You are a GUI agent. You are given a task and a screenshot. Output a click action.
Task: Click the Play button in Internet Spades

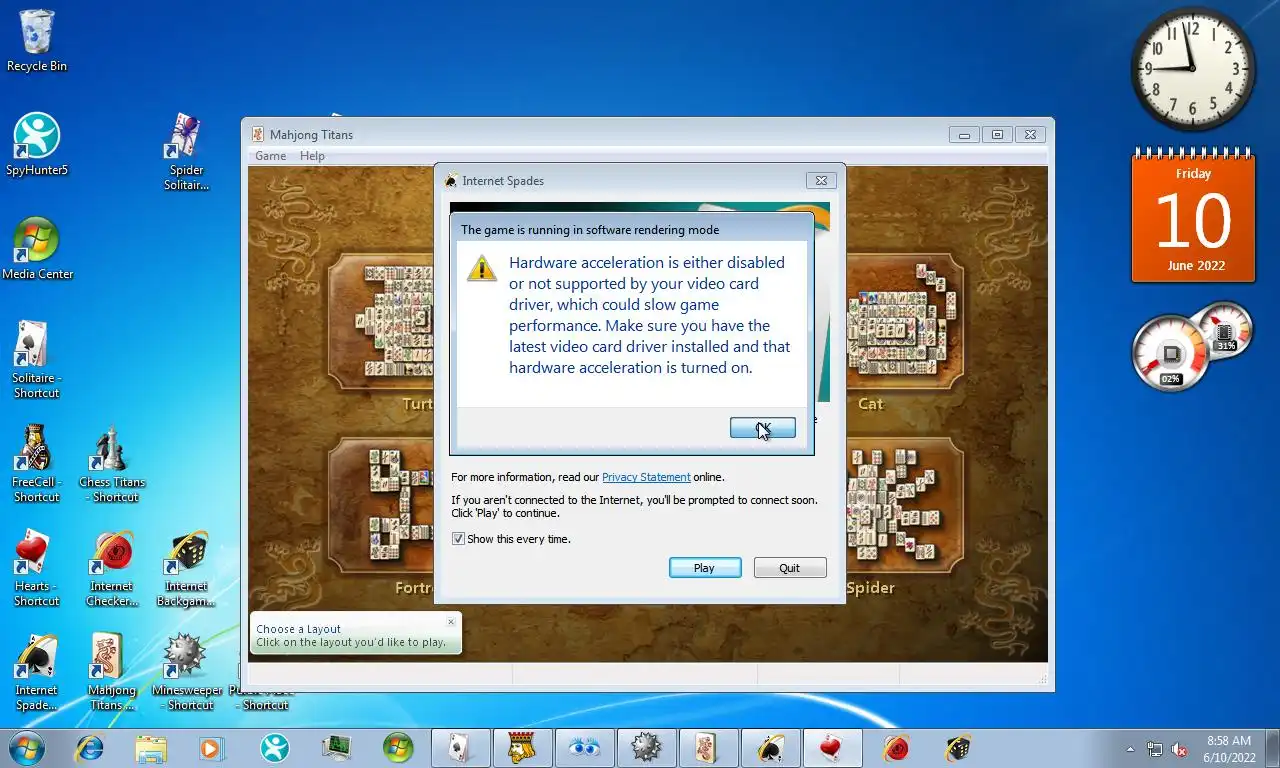click(x=705, y=568)
